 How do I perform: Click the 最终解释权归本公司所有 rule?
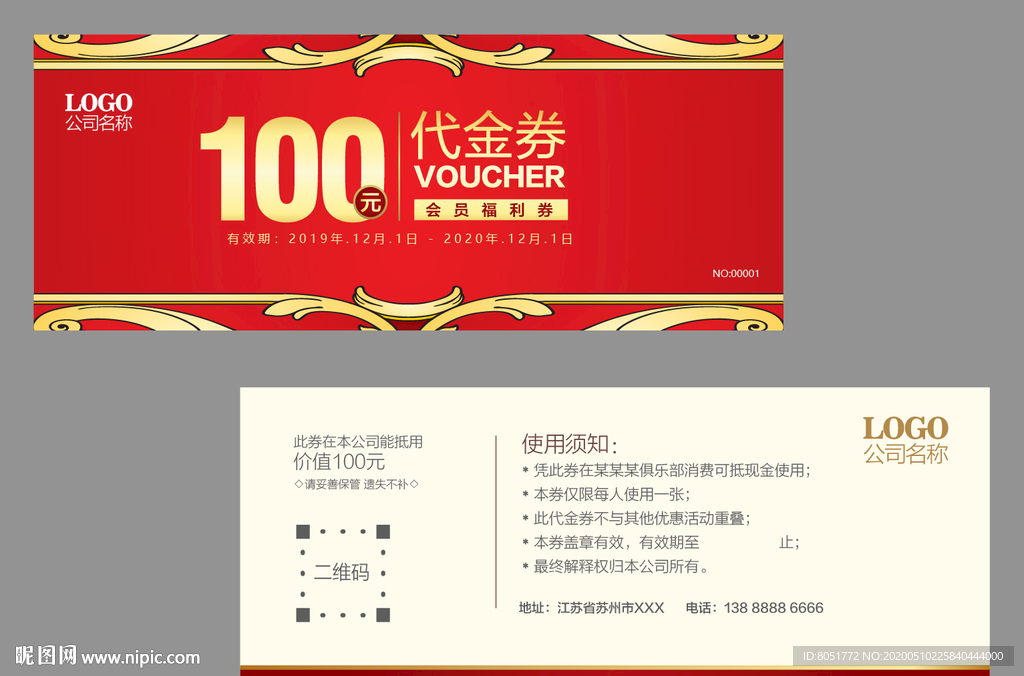[616, 566]
